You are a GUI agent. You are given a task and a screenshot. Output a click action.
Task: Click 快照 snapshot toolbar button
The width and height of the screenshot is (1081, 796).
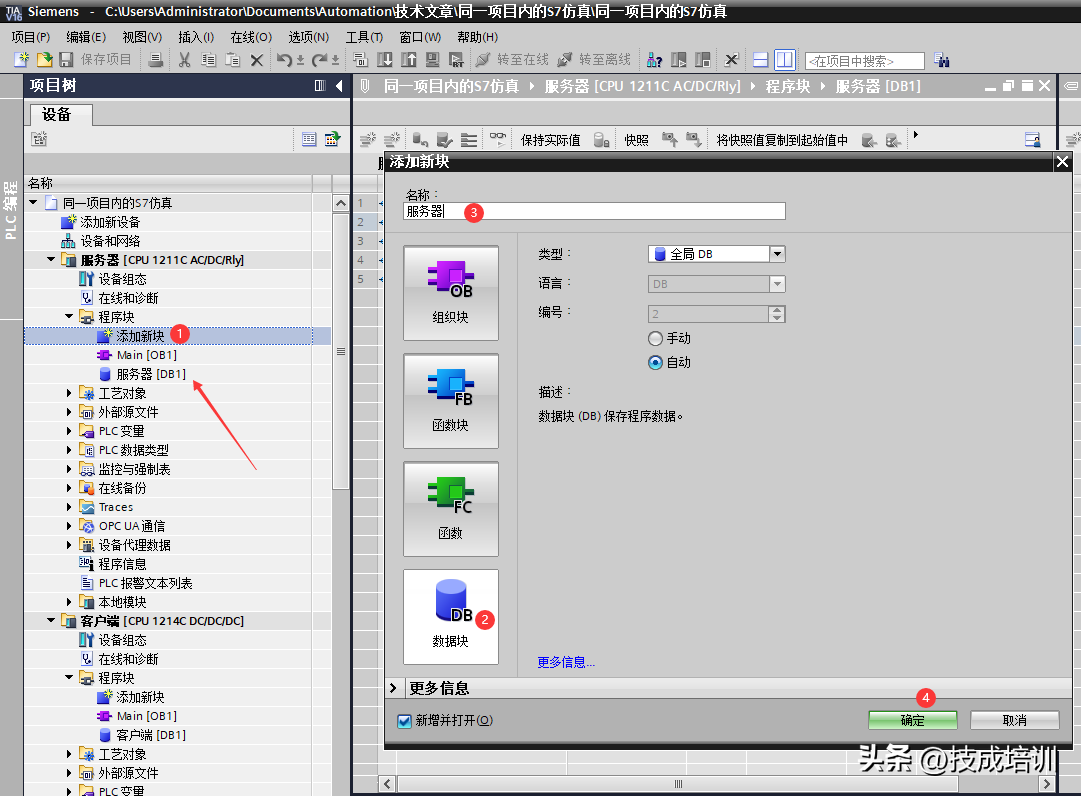click(636, 141)
